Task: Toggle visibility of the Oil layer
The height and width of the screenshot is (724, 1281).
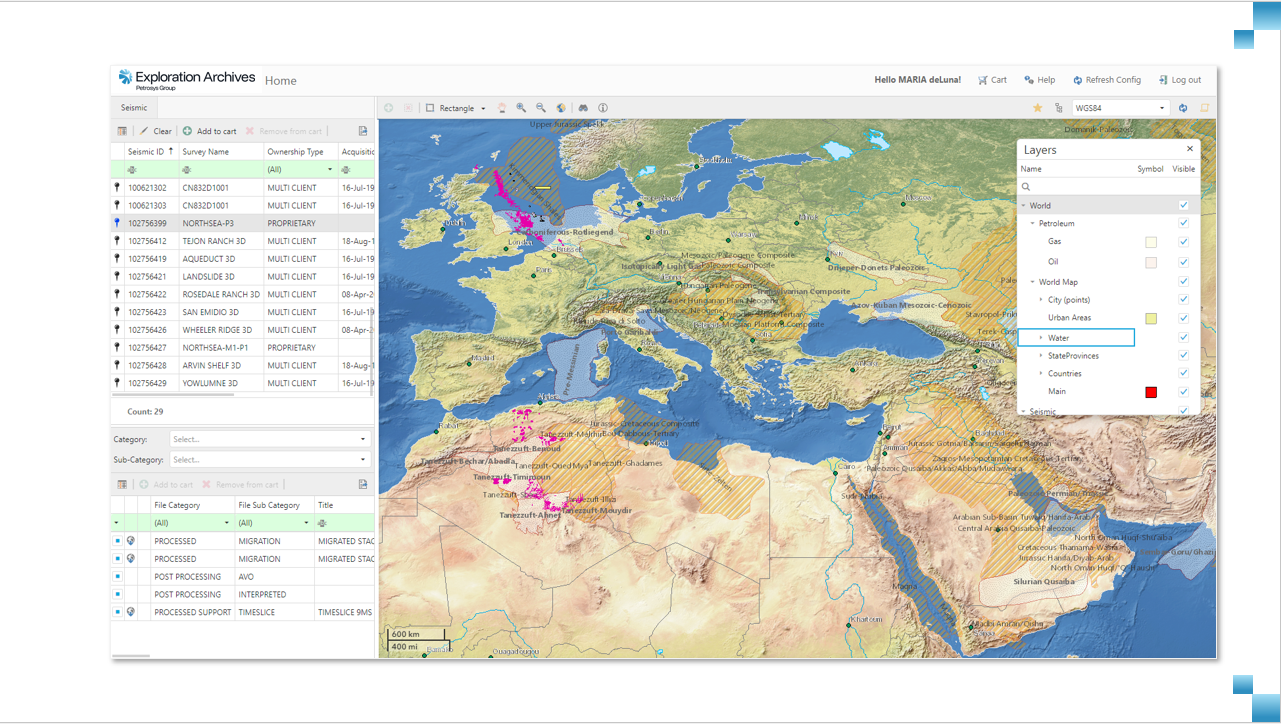Action: [x=1183, y=262]
